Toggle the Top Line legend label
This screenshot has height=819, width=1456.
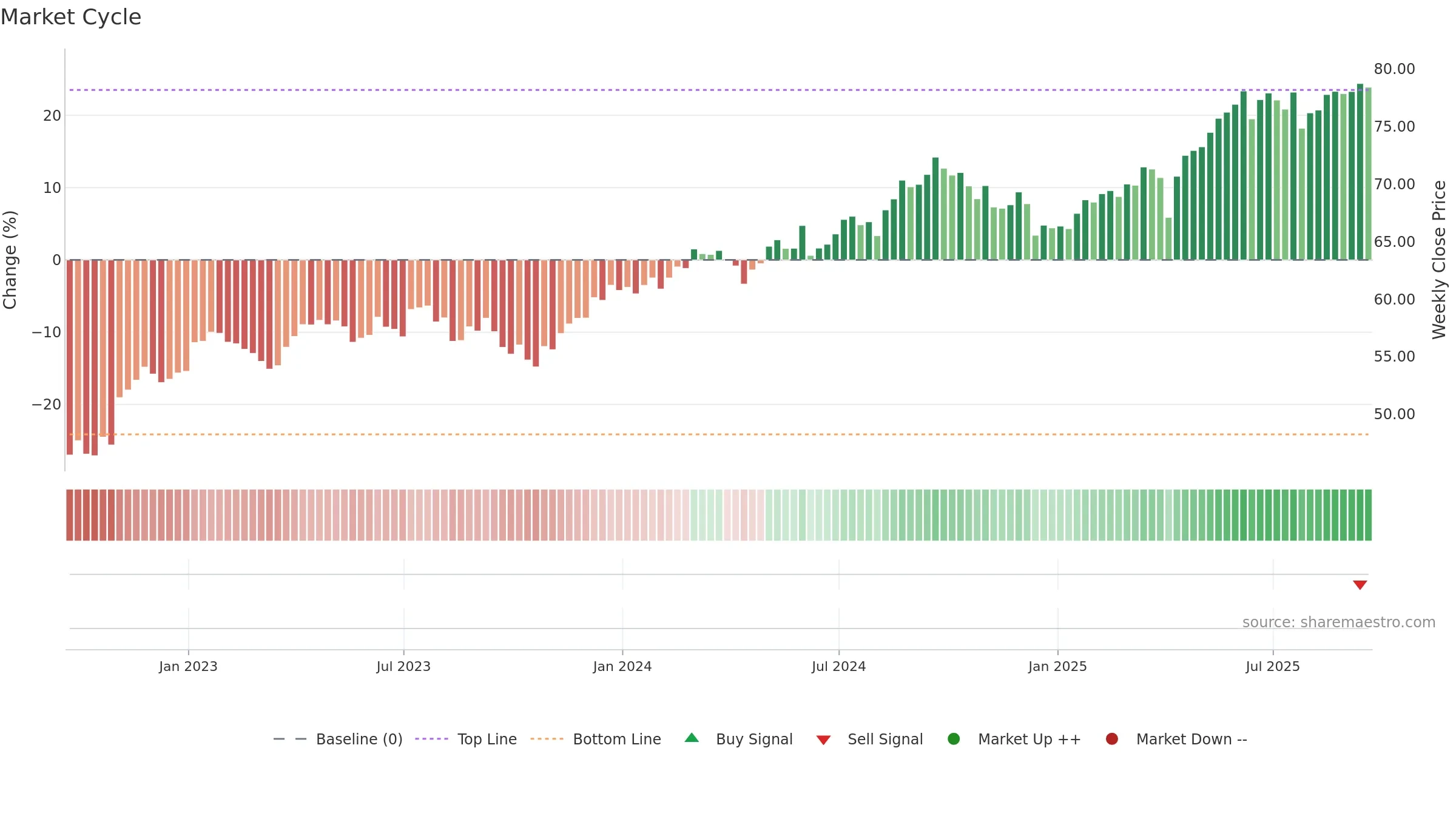pos(487,739)
